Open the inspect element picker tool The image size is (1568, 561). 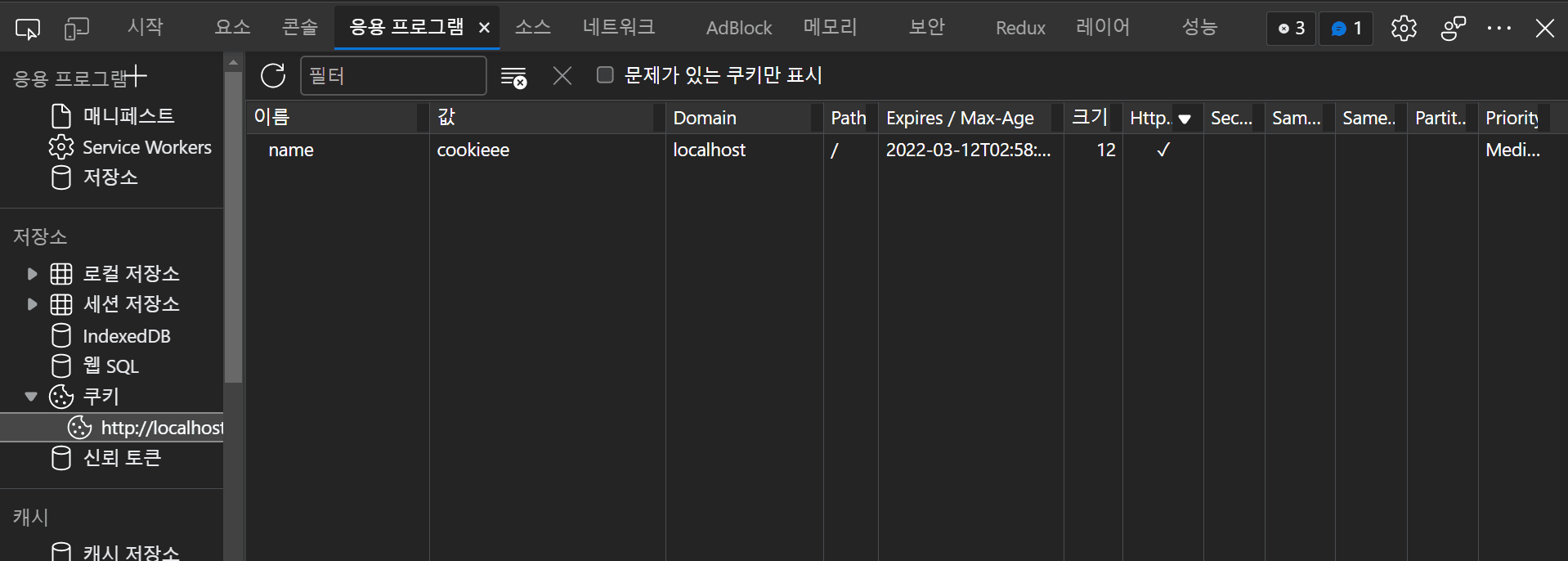tap(28, 29)
